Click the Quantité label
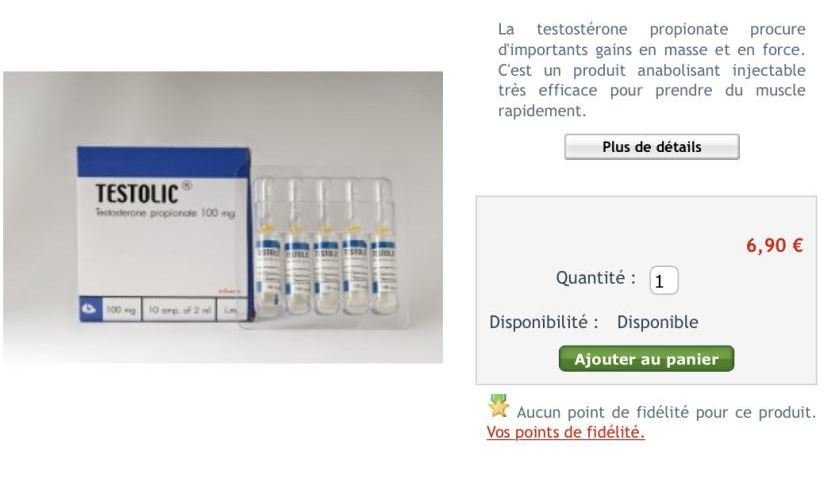Screen dimensions: 825x479 [596, 278]
